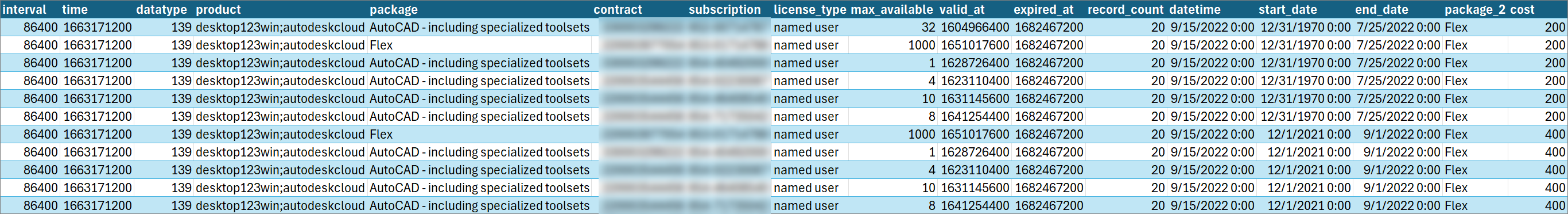This screenshot has height=214, width=1568.
Task: Select the end_date column header
Action: [1381, 10]
